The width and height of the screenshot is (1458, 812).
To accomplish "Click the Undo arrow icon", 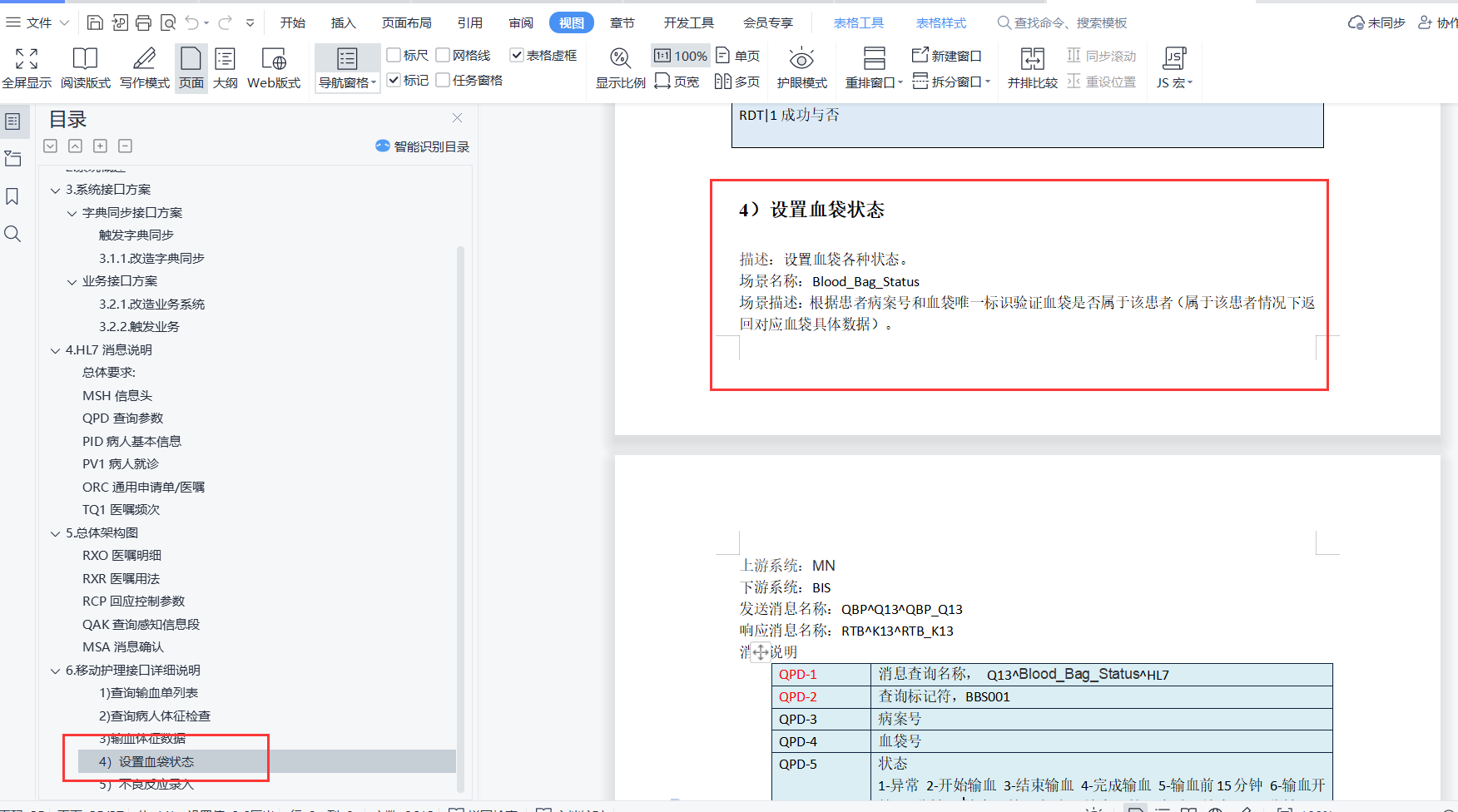I will point(192,22).
